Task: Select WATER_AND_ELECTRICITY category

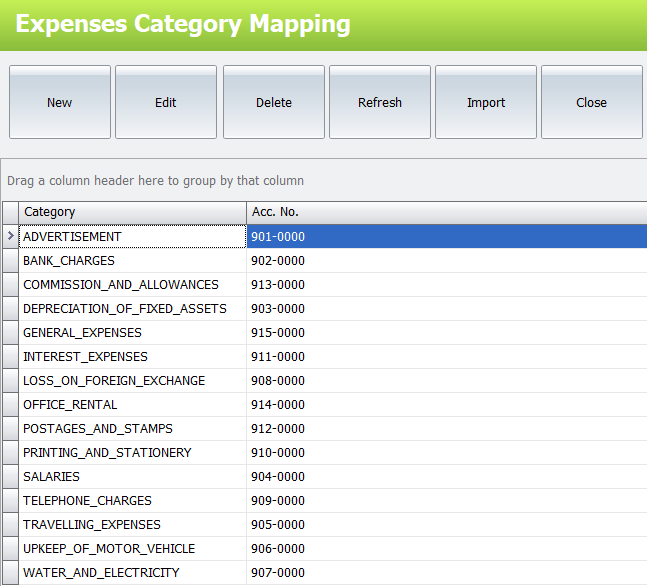Action: pos(132,572)
